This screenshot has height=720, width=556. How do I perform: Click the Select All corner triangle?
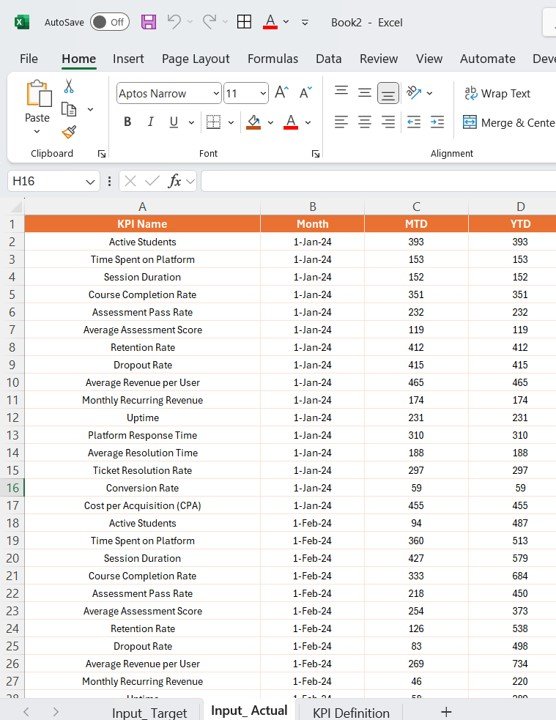pos(16,207)
